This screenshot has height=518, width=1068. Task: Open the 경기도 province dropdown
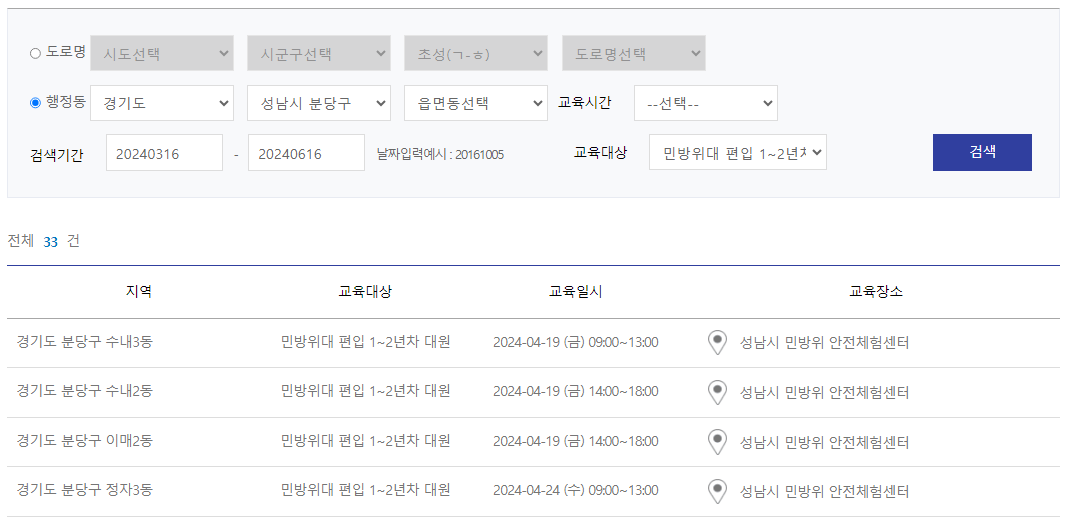click(161, 103)
